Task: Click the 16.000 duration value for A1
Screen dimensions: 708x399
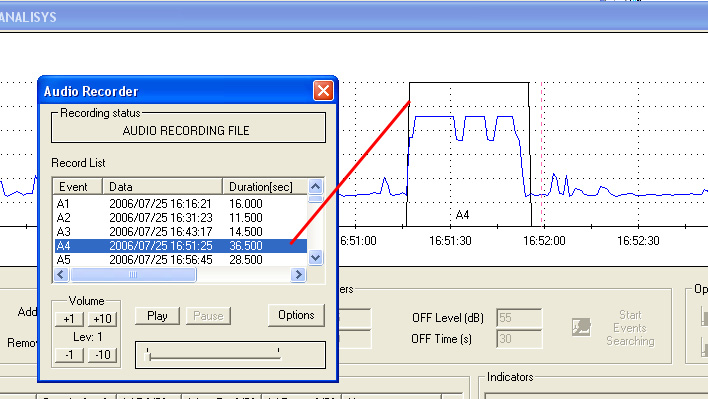Action: click(246, 204)
